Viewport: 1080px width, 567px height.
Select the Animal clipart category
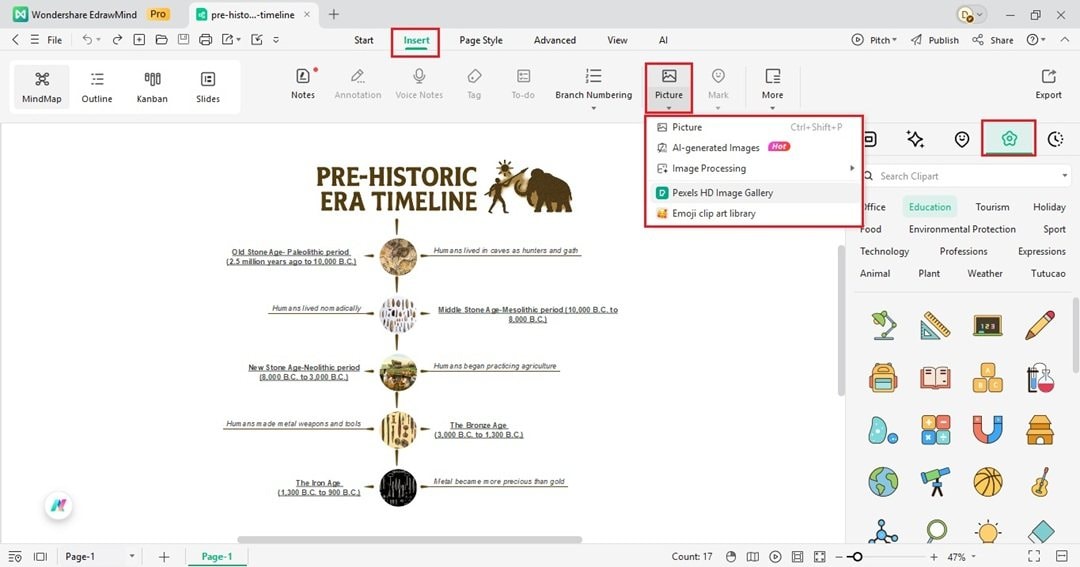pos(875,274)
